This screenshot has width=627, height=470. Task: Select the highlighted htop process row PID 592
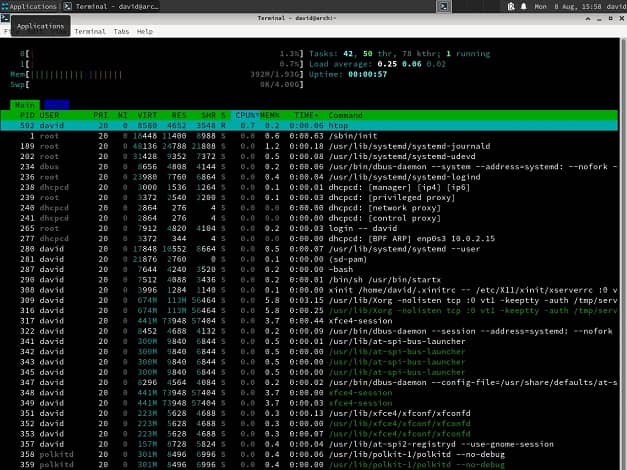[309, 126]
